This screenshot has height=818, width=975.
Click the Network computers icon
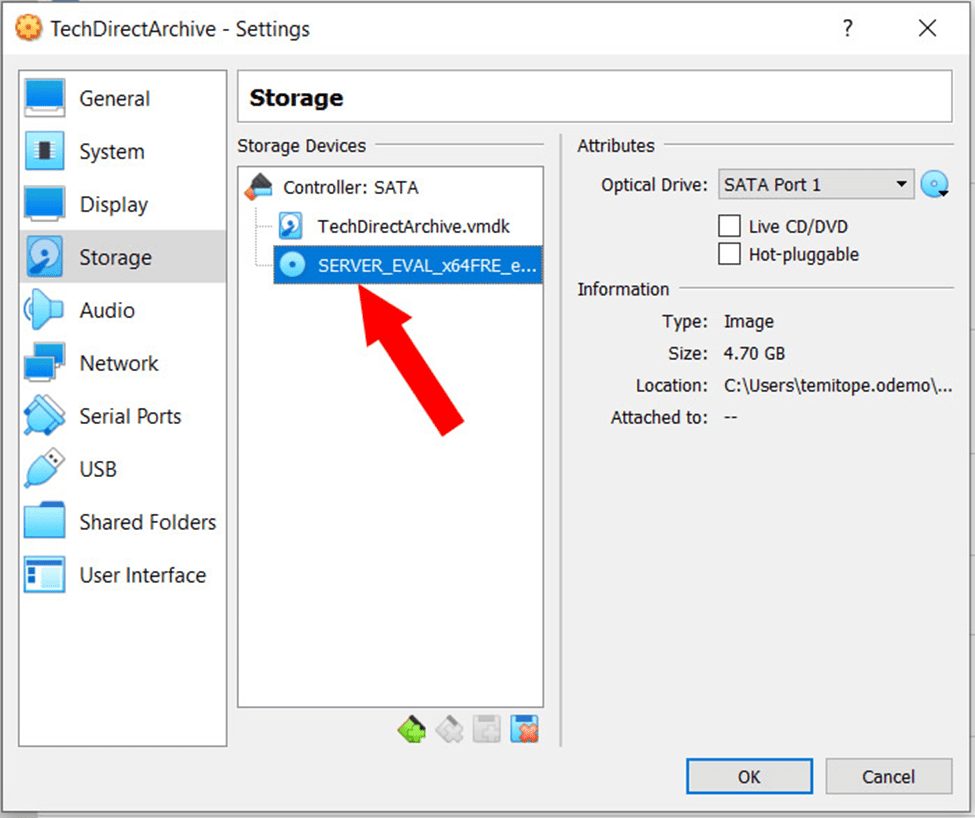click(x=44, y=361)
